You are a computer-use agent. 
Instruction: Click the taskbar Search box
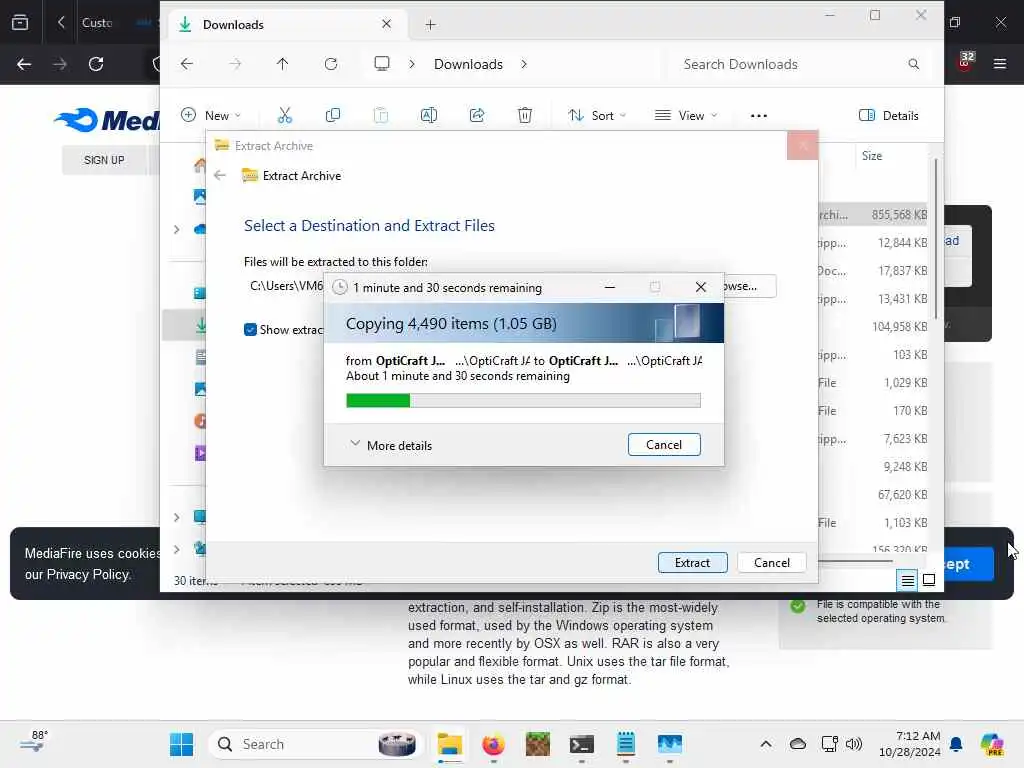(x=316, y=744)
